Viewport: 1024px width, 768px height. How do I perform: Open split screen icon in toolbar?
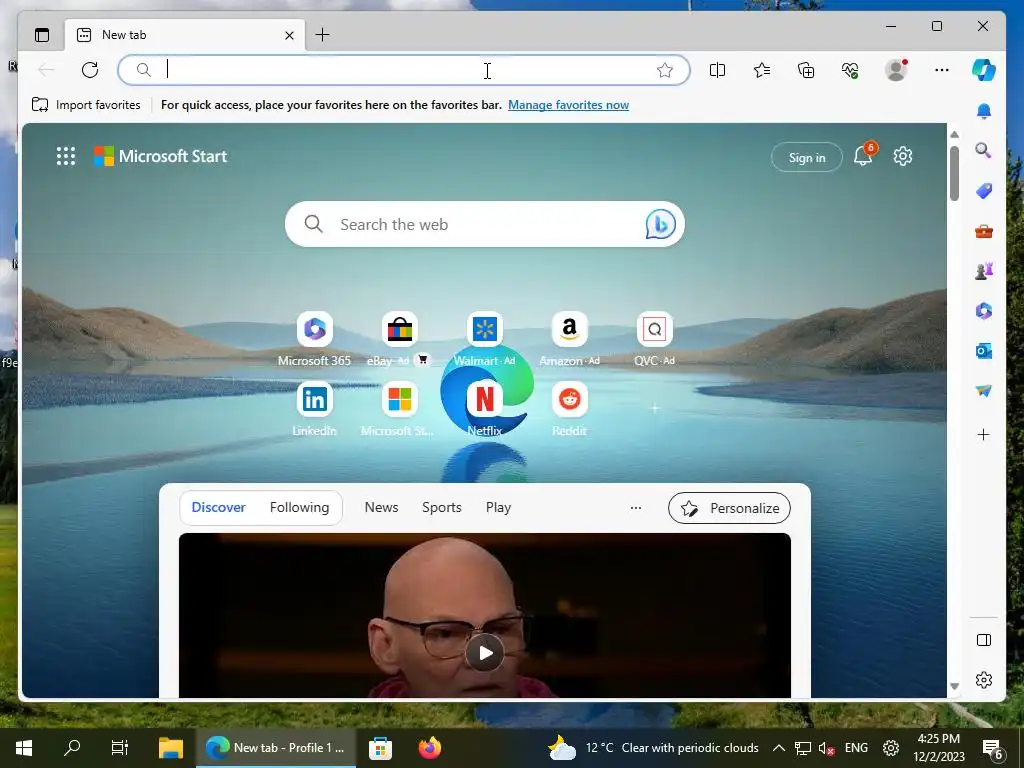click(717, 70)
